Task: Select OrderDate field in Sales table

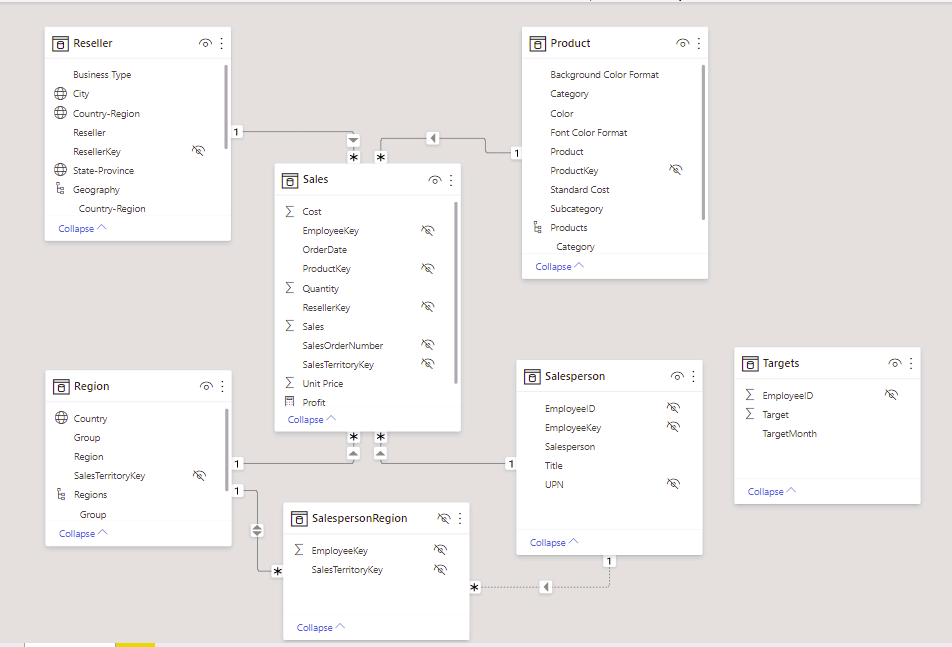Action: click(x=325, y=249)
